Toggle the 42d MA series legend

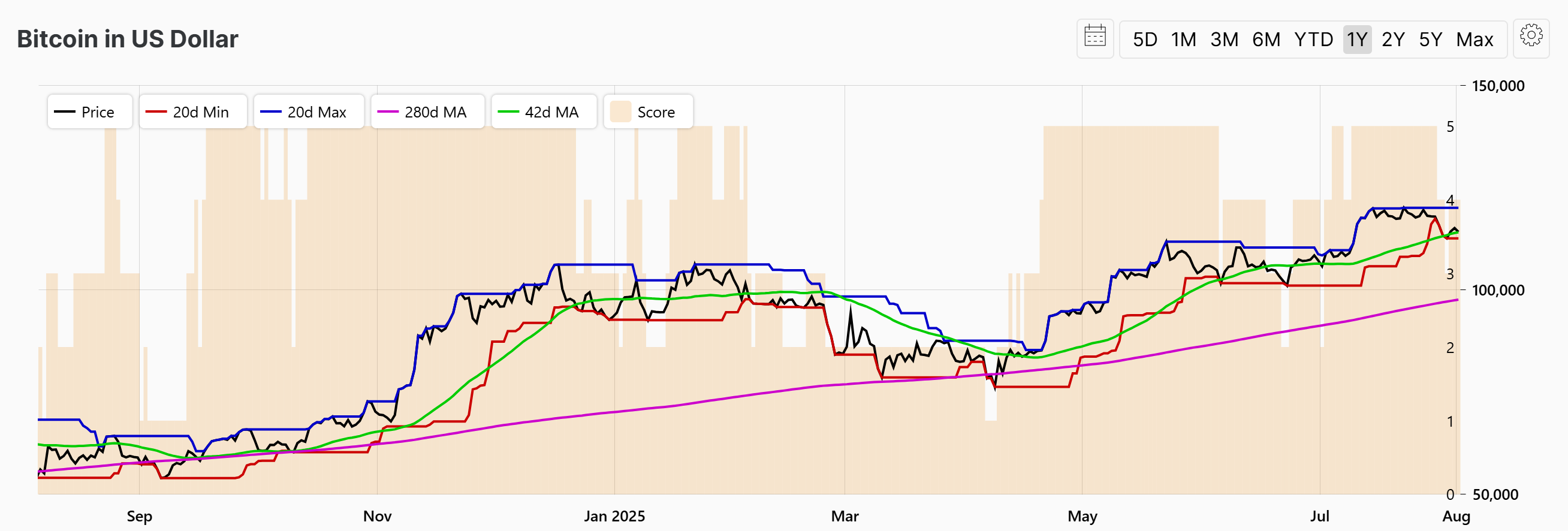tap(544, 112)
